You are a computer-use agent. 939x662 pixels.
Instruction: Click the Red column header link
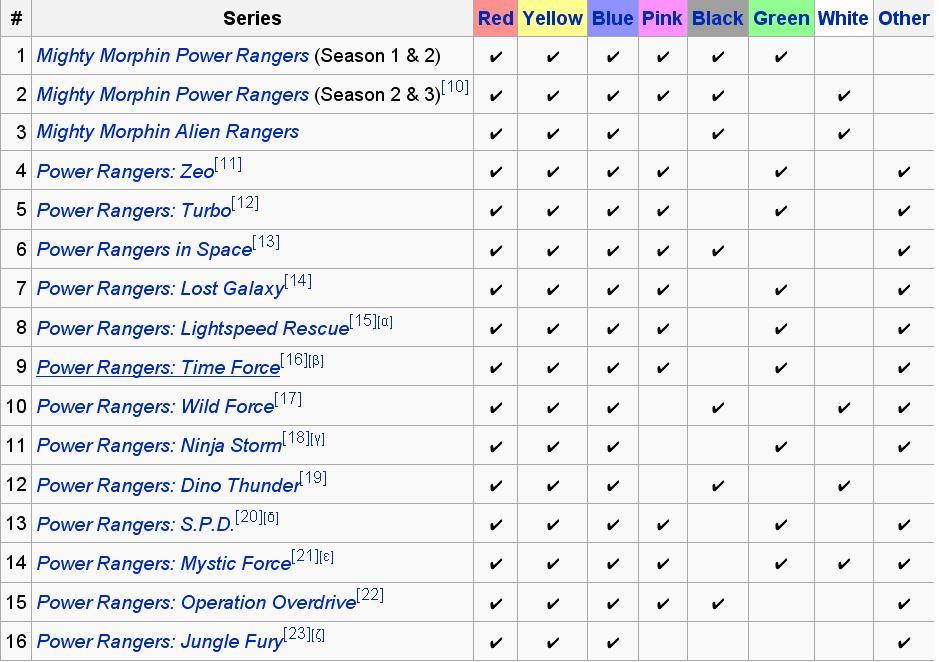[x=495, y=19]
